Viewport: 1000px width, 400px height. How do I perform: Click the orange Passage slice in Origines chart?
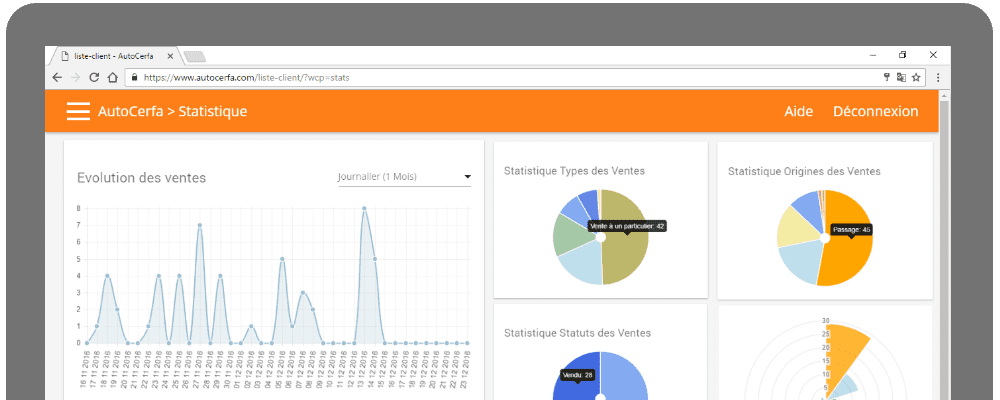pos(850,255)
